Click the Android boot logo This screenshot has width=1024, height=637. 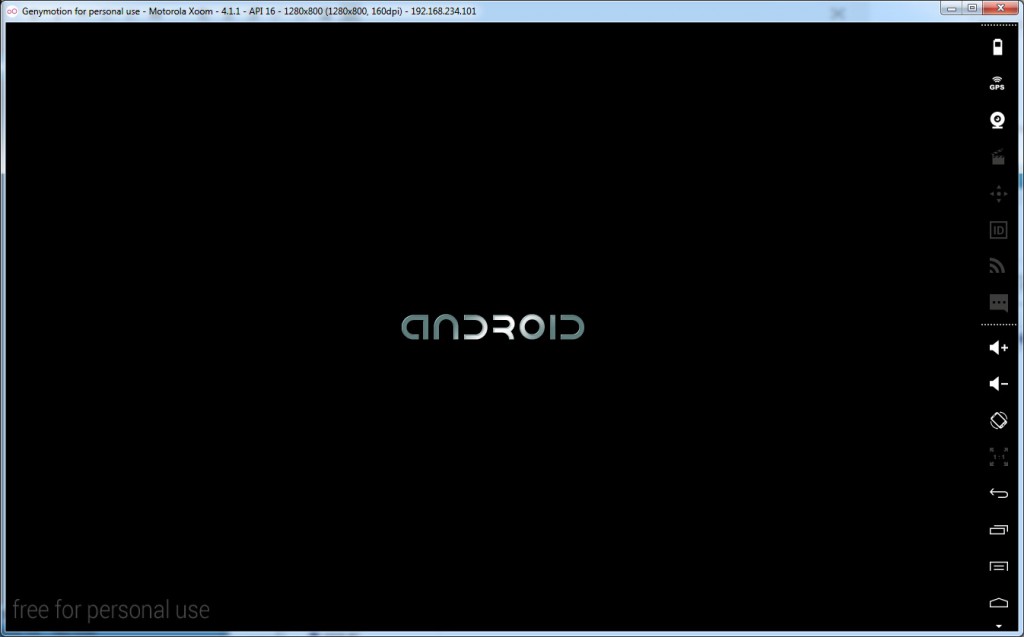point(492,327)
